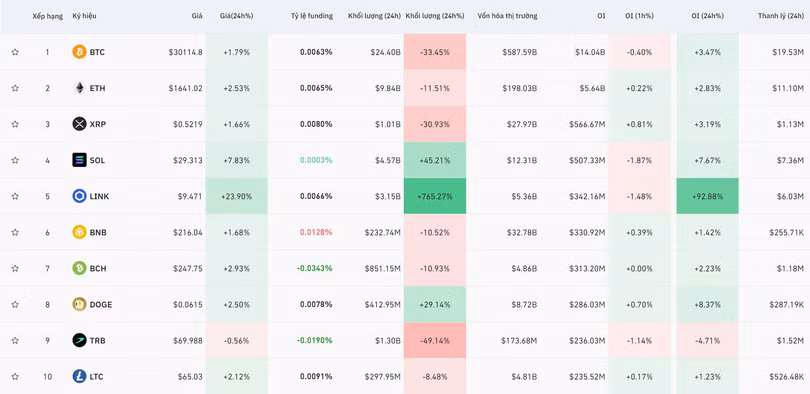Click the SOL Solana coin icon
Screen dimensions: 810x394
(x=79, y=160)
